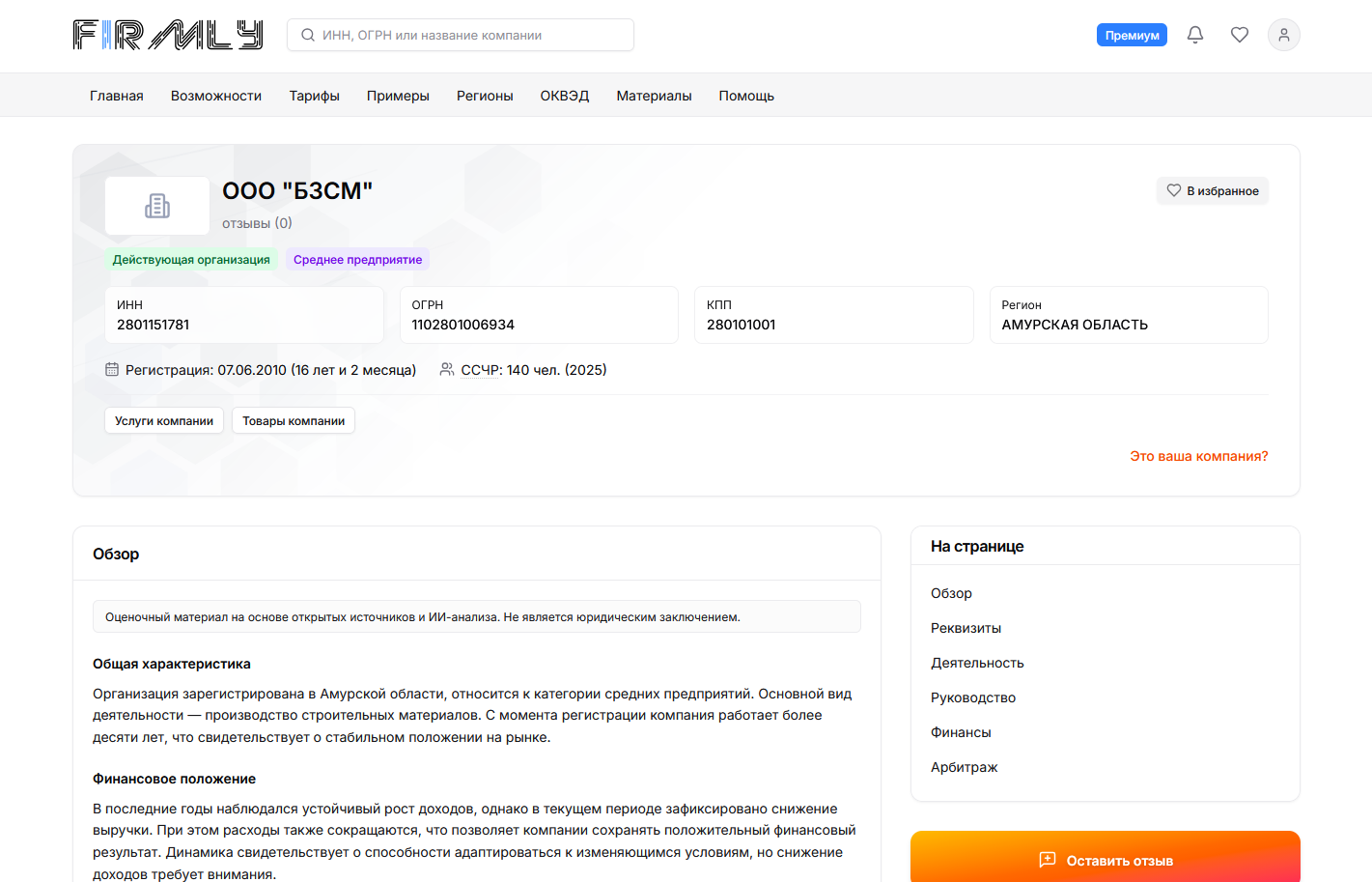The width and height of the screenshot is (1372, 882).
Task: Click the На странице panel heading
Action: coord(977,546)
